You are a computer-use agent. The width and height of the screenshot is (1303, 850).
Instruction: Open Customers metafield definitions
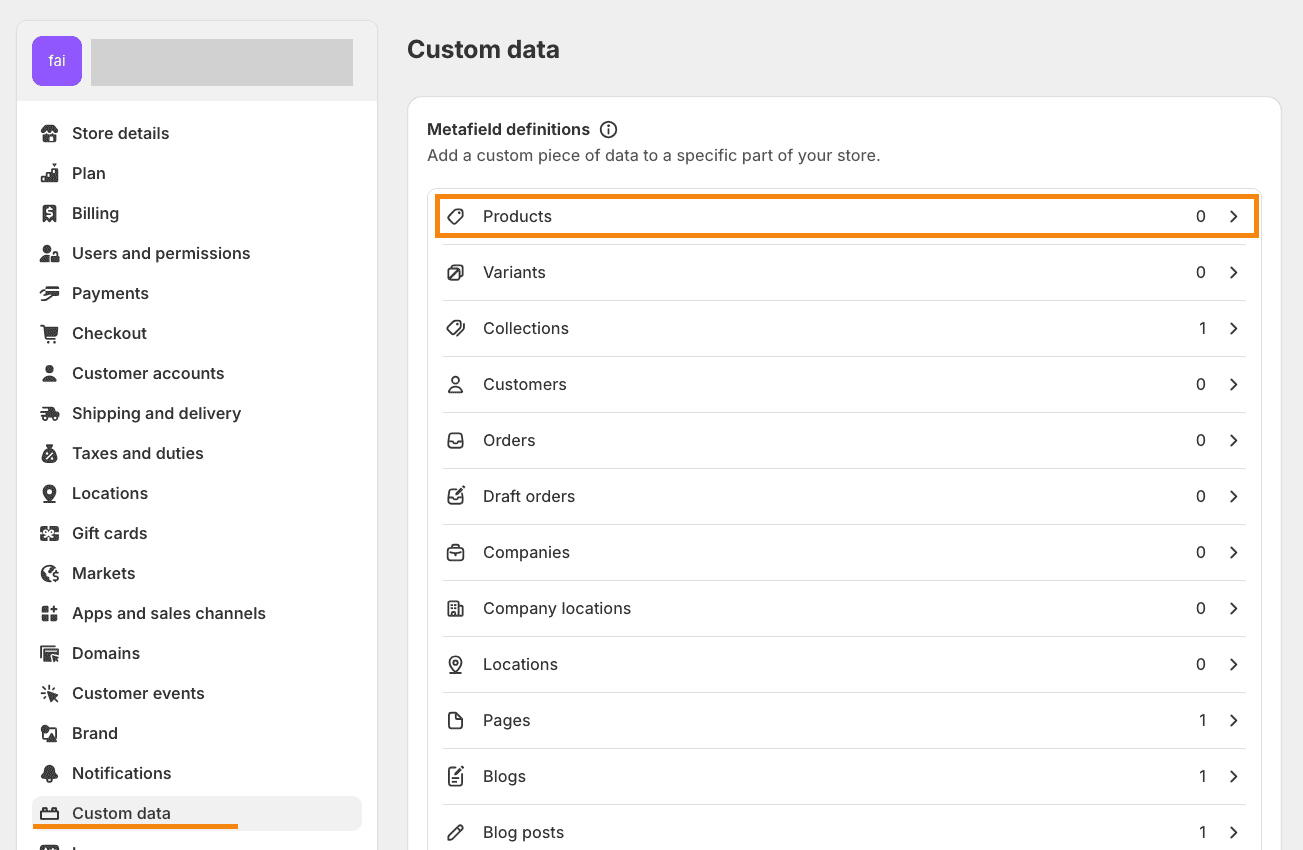[845, 384]
